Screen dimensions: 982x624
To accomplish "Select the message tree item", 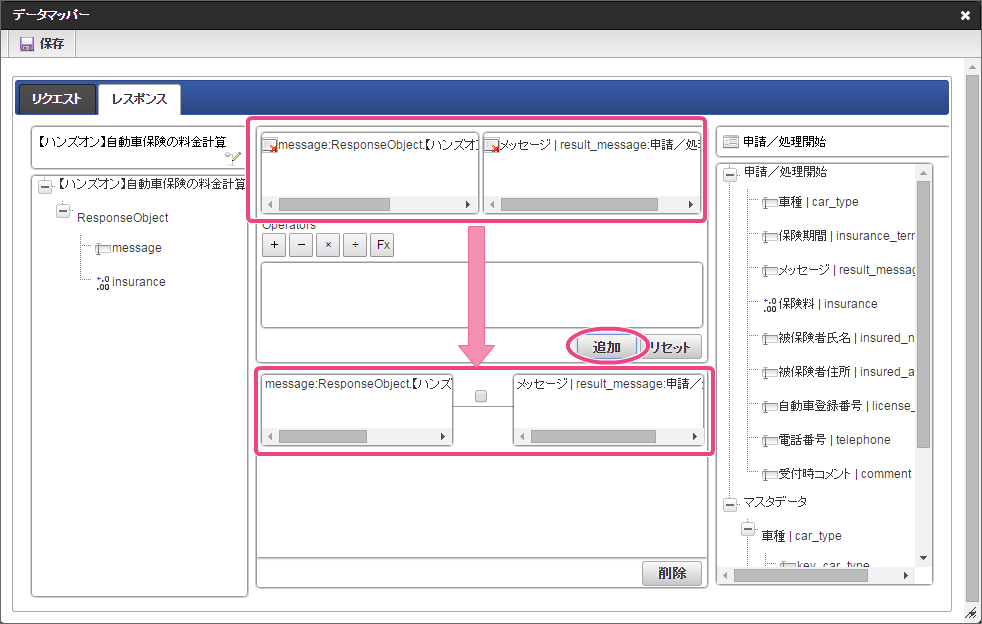I will pos(137,248).
